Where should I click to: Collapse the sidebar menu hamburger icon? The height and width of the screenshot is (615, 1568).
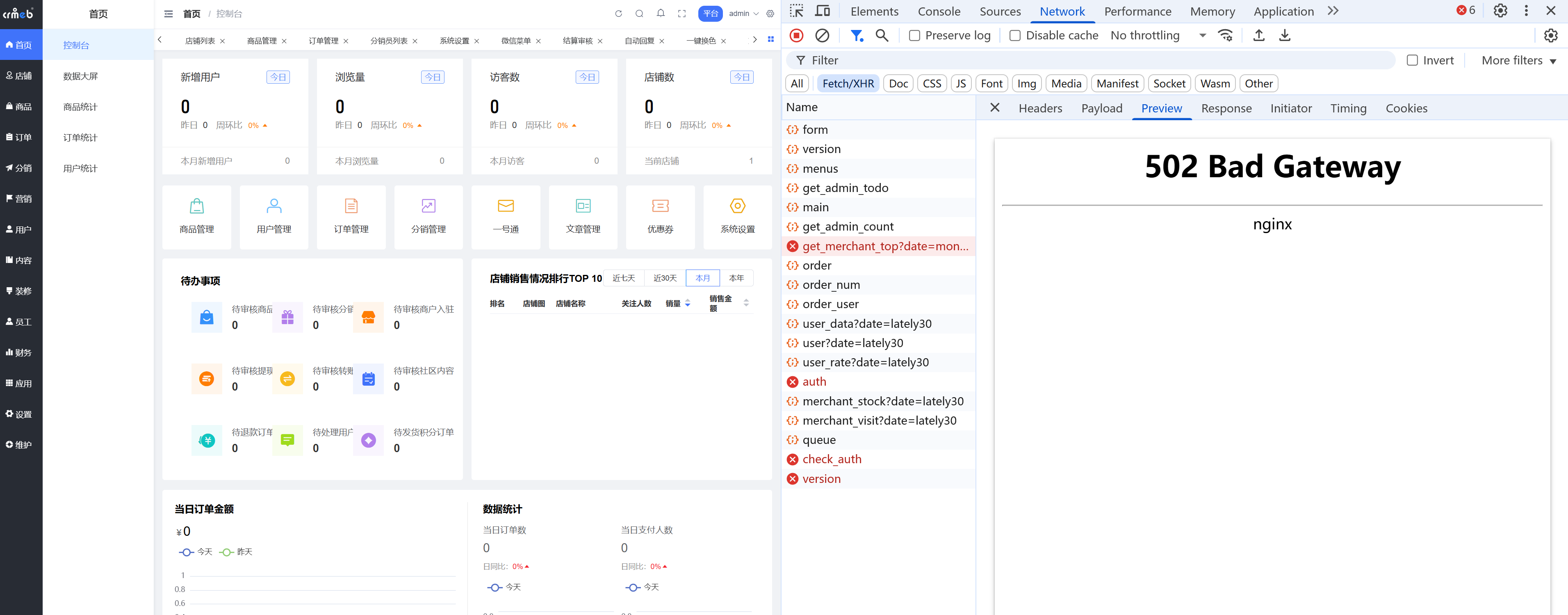[169, 14]
